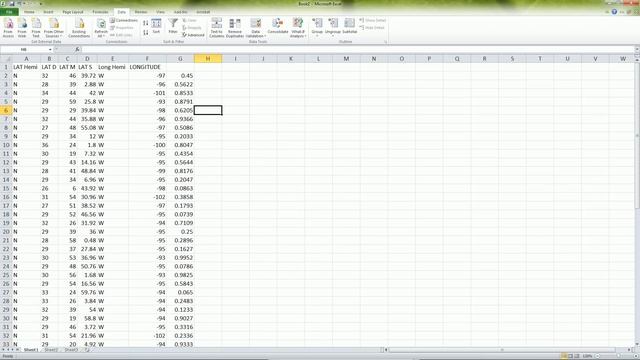Open workbook Connections
Image resolution: width=640 pixels, height=360 pixels.
(124, 20)
